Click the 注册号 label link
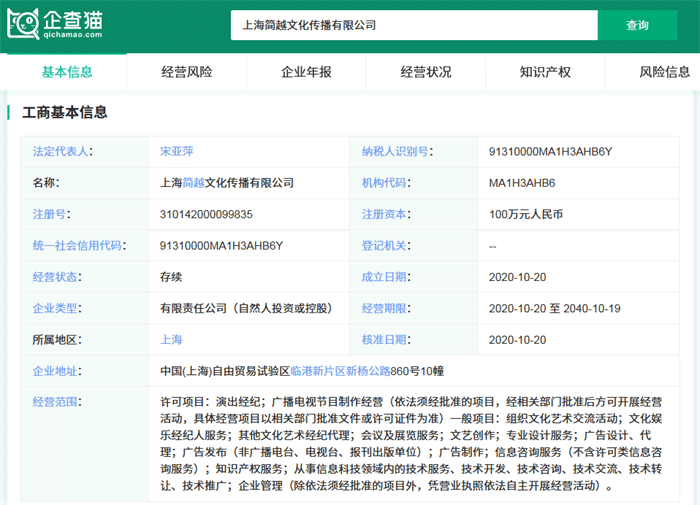 49,214
